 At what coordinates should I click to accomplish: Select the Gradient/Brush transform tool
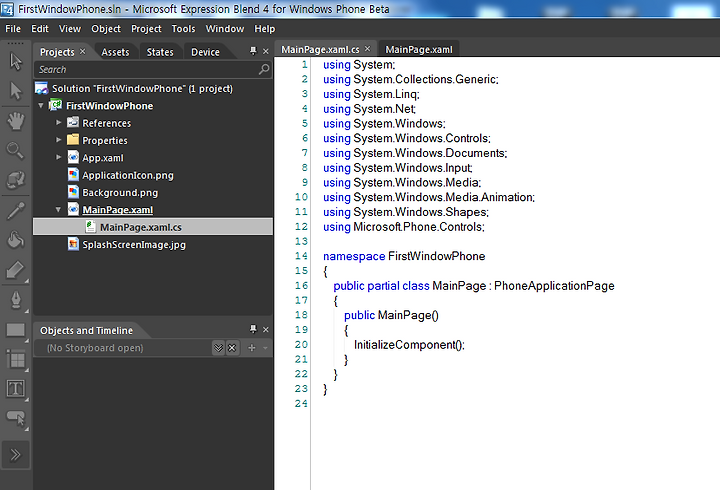16,270
